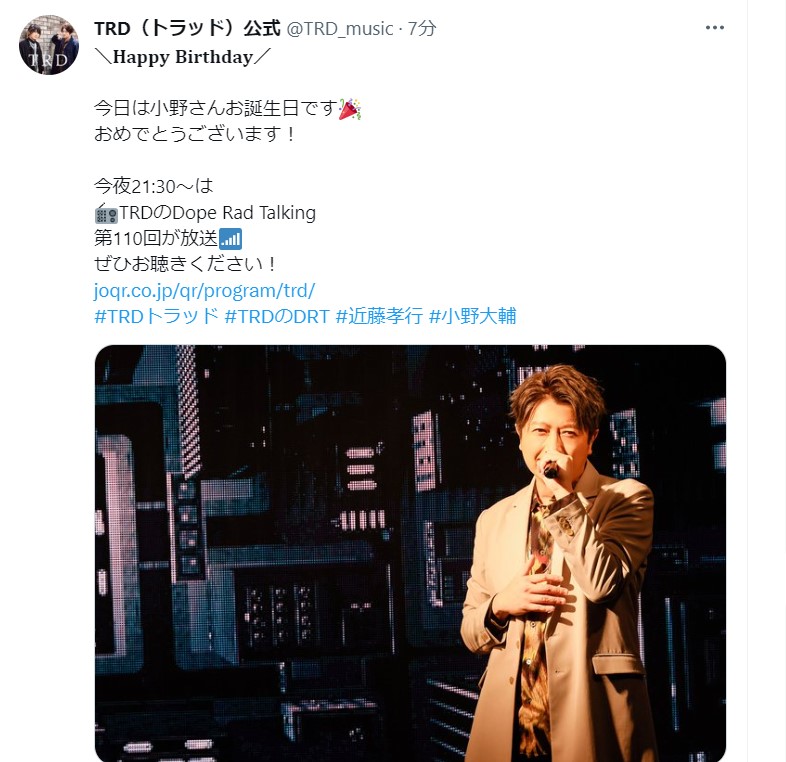Open the @TRD_music handle link
Image resolution: width=786 pixels, height=762 pixels.
point(339,29)
